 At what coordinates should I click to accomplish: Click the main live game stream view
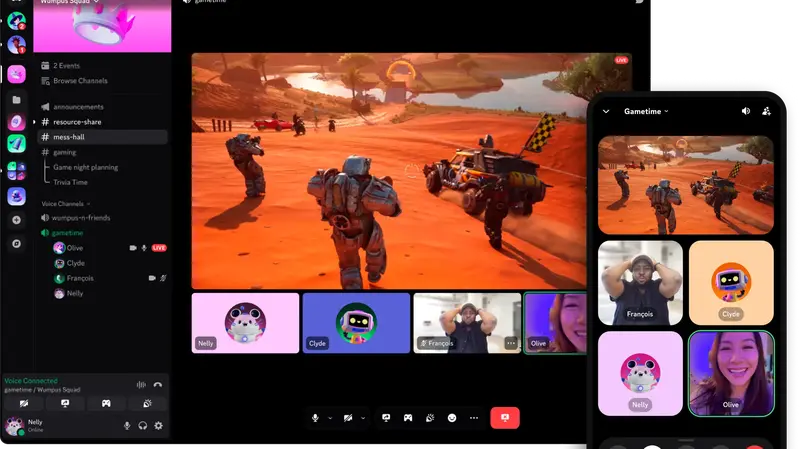(x=389, y=171)
